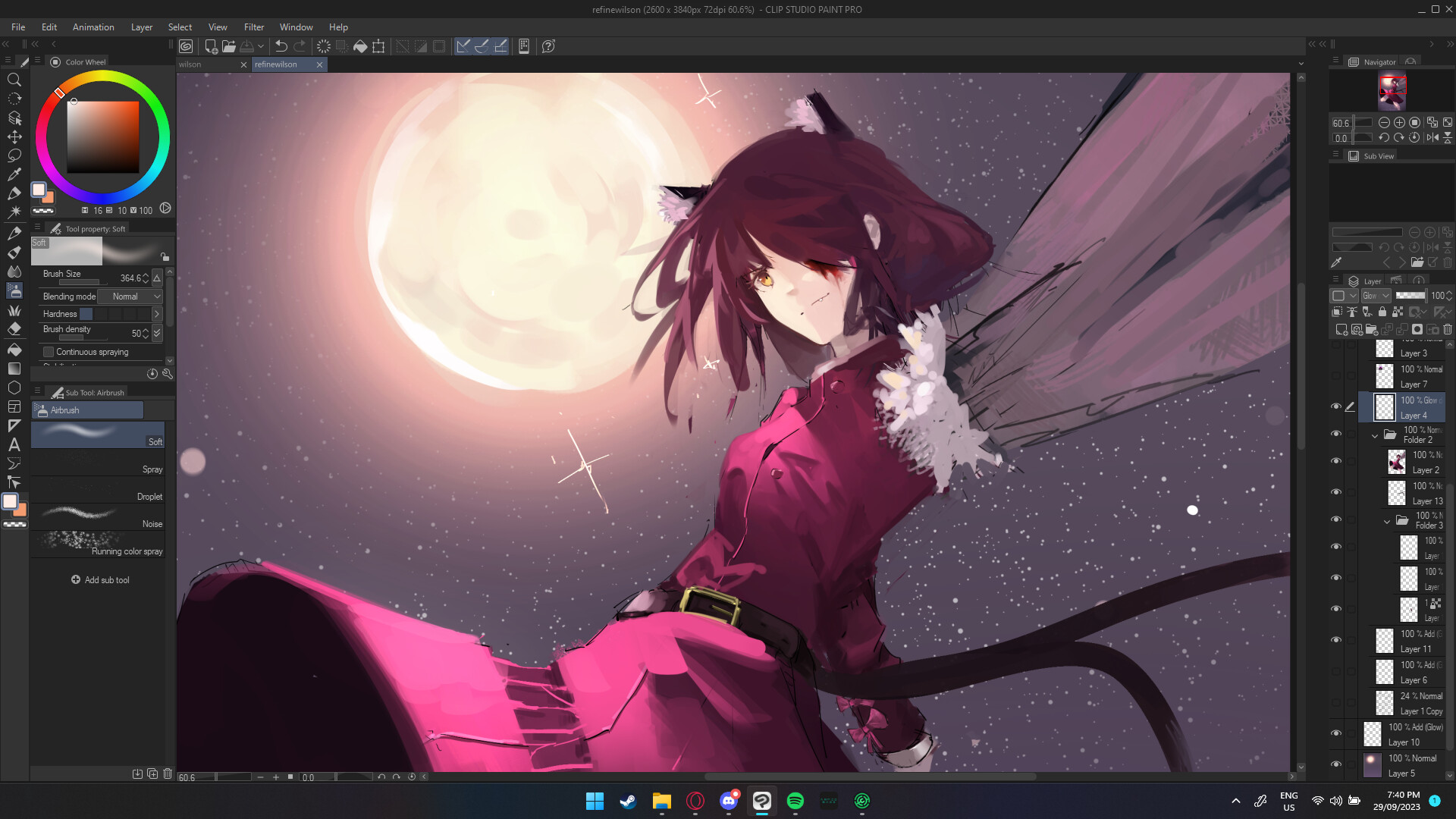
Task: Create a new layer folder
Action: [x=1371, y=330]
